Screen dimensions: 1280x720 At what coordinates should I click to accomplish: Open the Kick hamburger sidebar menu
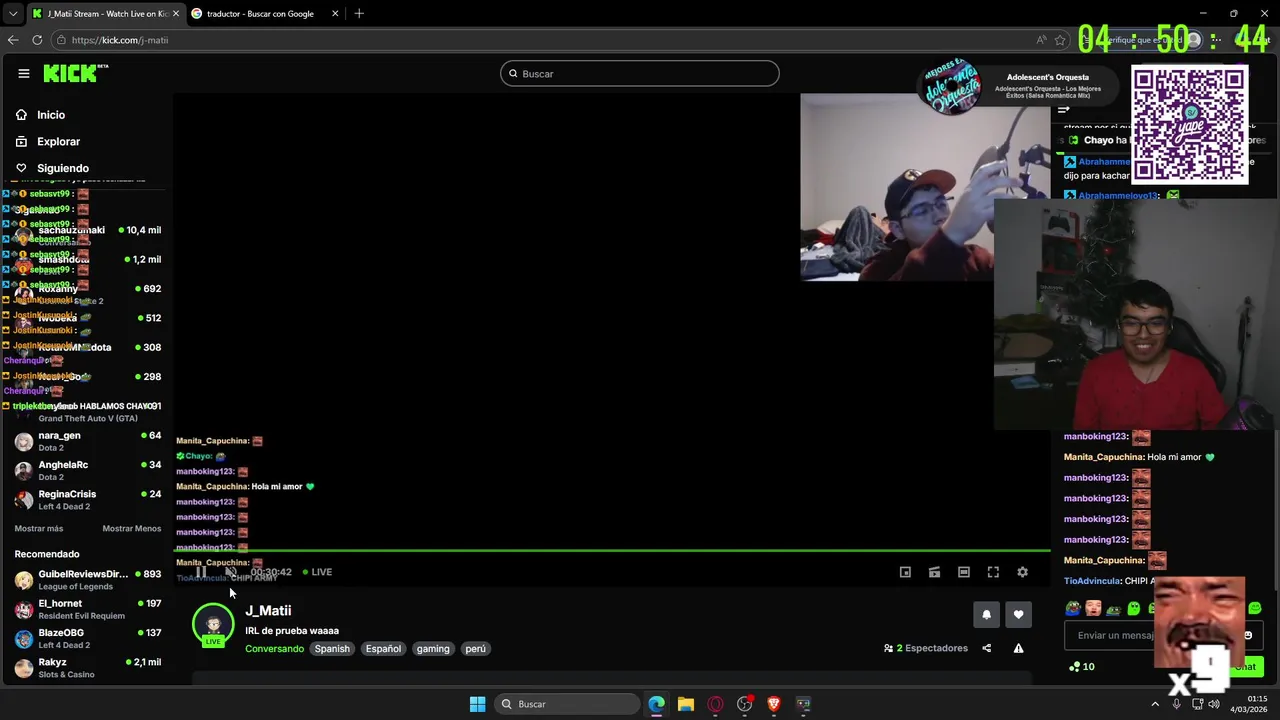point(23,73)
